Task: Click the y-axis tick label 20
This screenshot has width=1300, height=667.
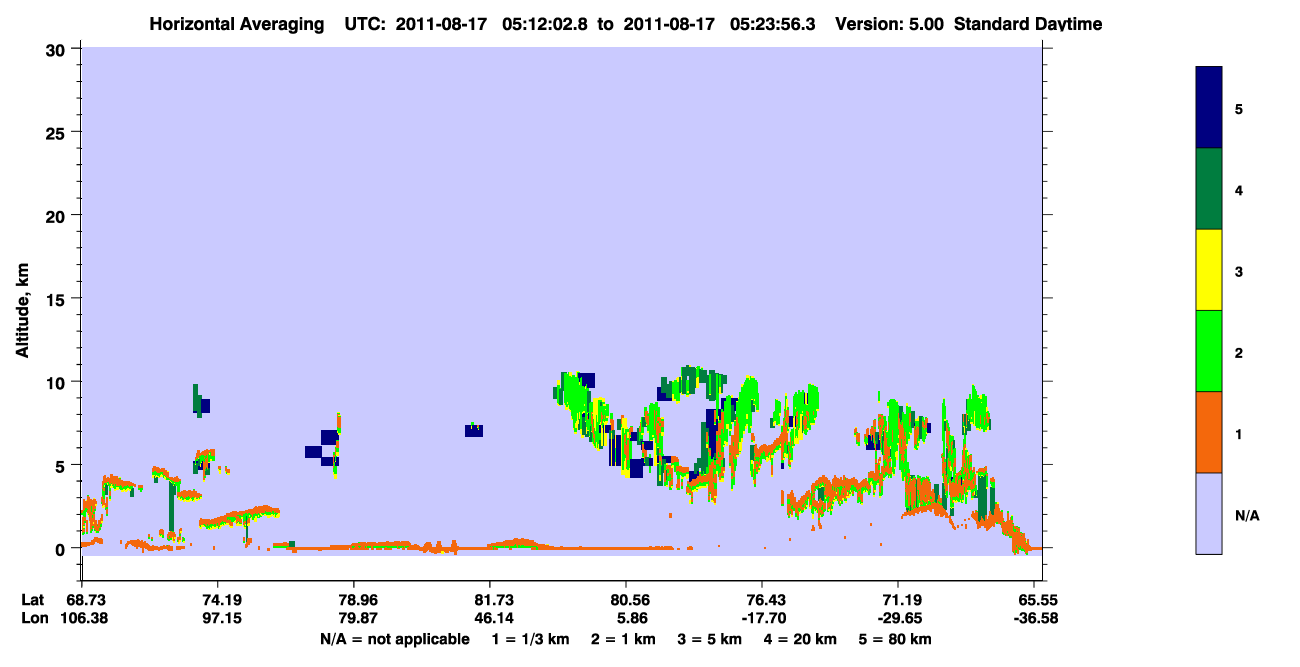Action: point(57,216)
